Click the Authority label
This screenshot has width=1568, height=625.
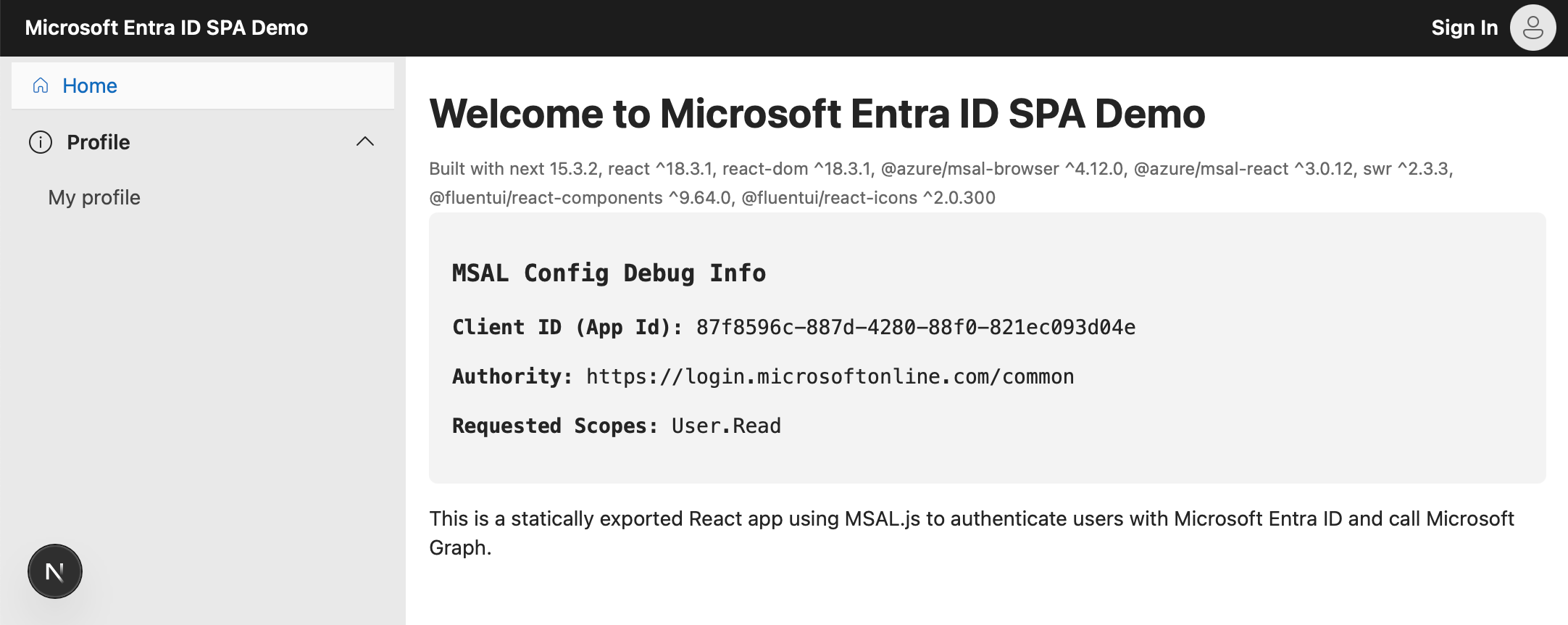[x=512, y=376]
